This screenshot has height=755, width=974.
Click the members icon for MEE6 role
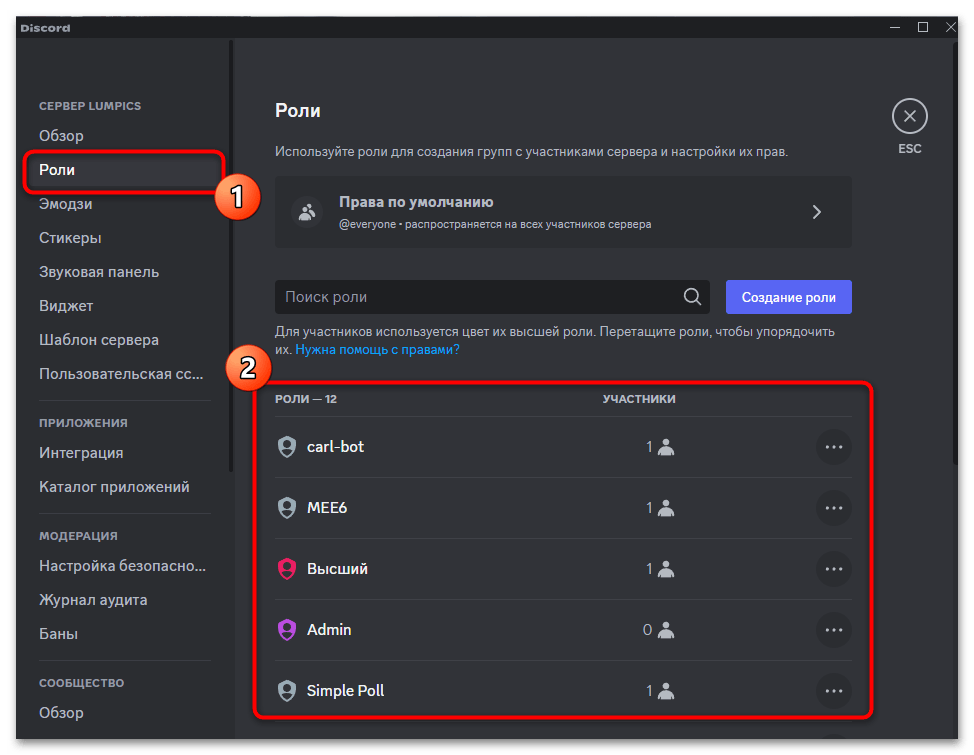click(x=666, y=508)
